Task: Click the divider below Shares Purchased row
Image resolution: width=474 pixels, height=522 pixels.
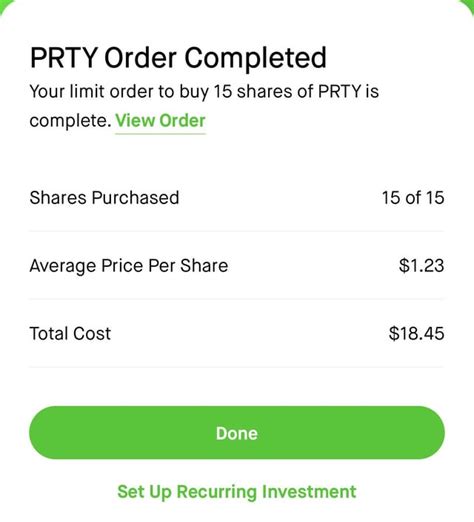Action: pos(237,231)
